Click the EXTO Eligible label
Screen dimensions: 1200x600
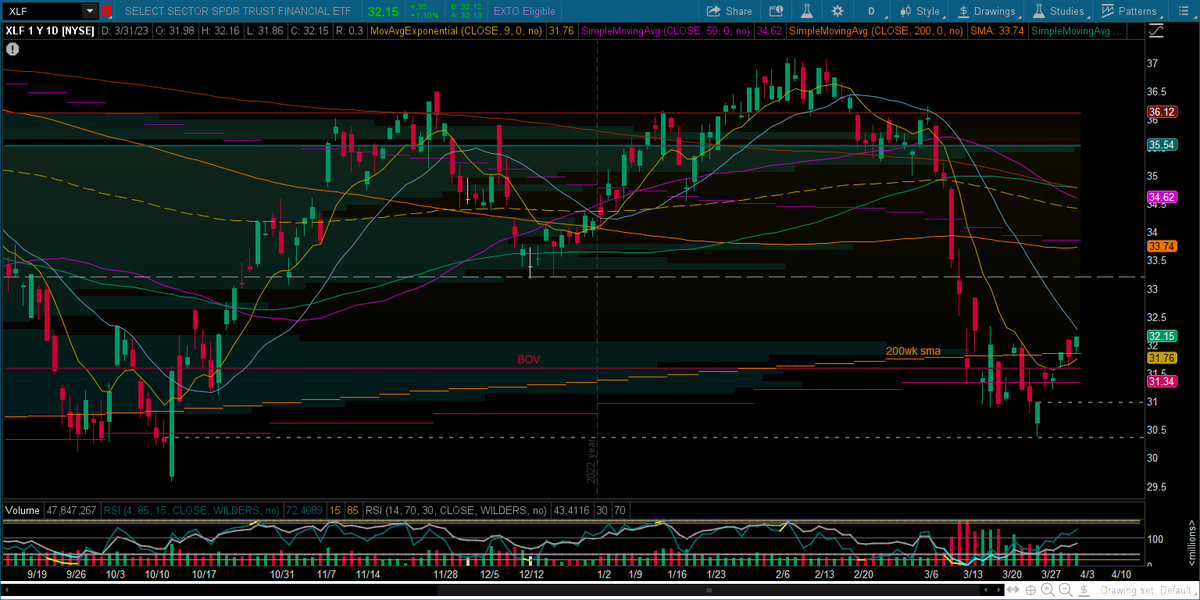524,11
